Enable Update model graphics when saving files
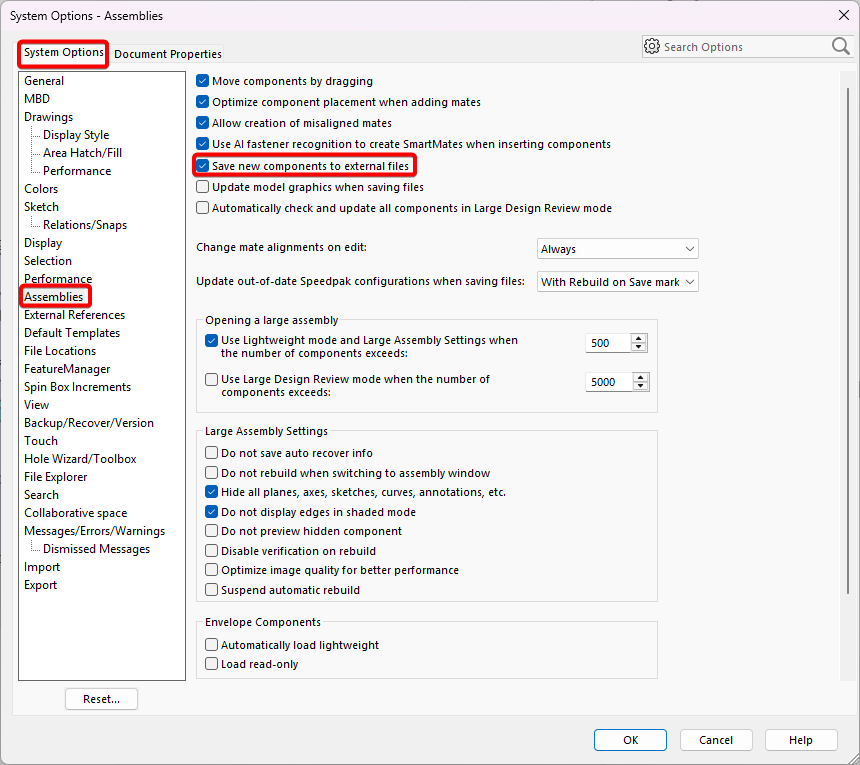Image resolution: width=860 pixels, height=765 pixels. tap(202, 187)
